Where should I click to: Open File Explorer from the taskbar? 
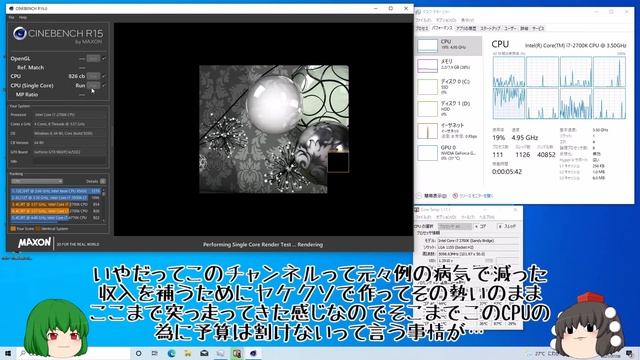[188, 353]
